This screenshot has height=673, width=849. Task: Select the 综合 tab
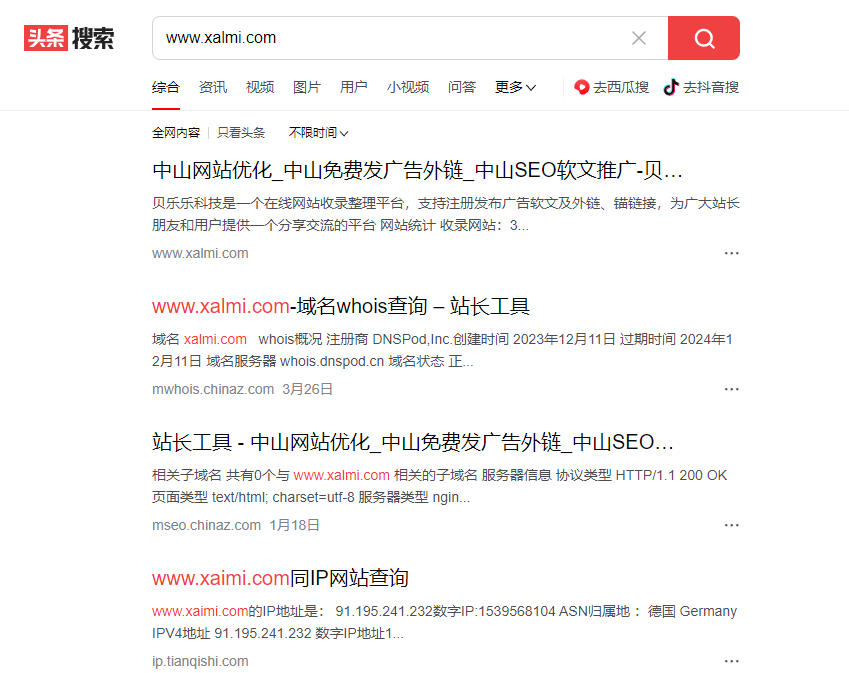click(166, 87)
